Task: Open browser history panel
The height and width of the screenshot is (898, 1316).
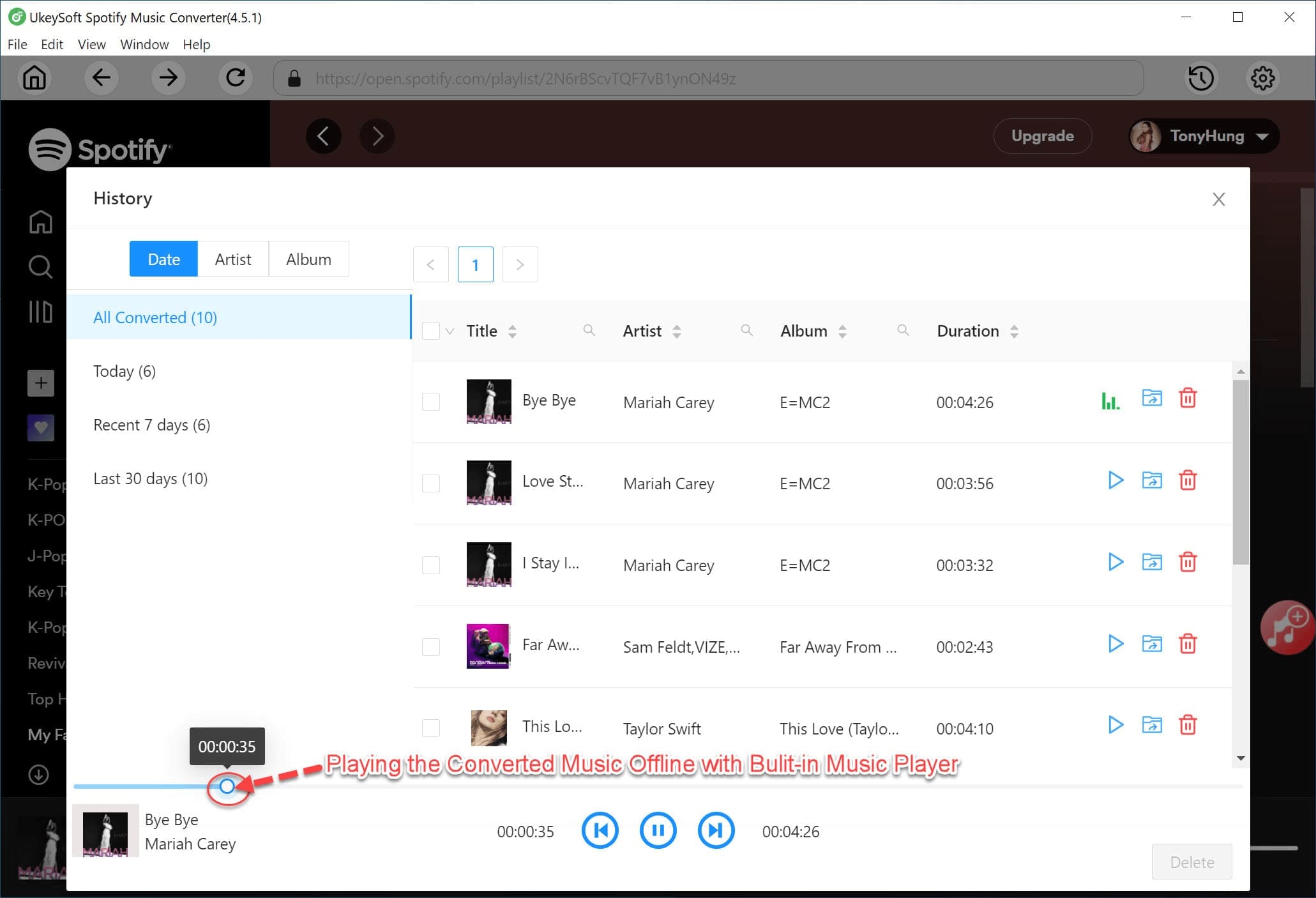Action: [x=1201, y=78]
